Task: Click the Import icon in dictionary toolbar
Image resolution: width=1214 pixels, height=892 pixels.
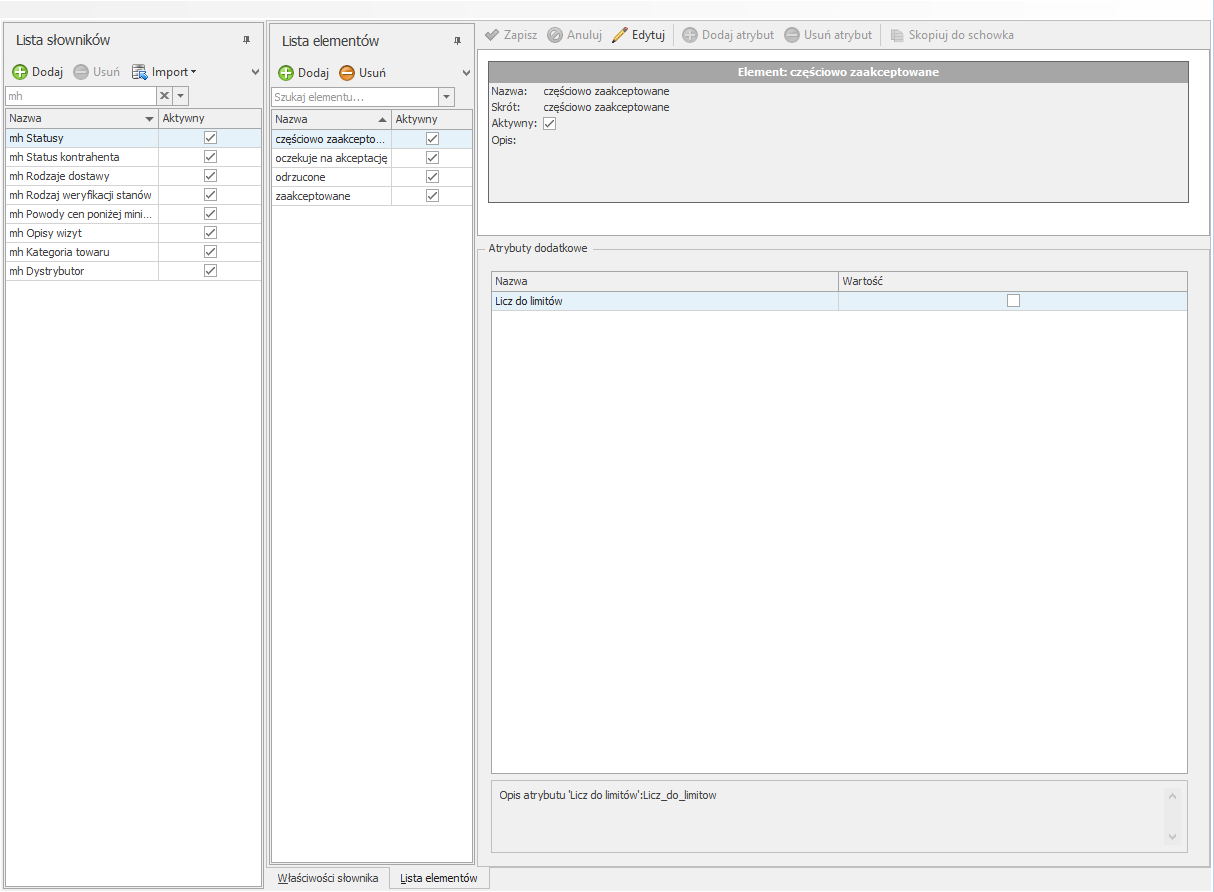Action: click(x=140, y=72)
